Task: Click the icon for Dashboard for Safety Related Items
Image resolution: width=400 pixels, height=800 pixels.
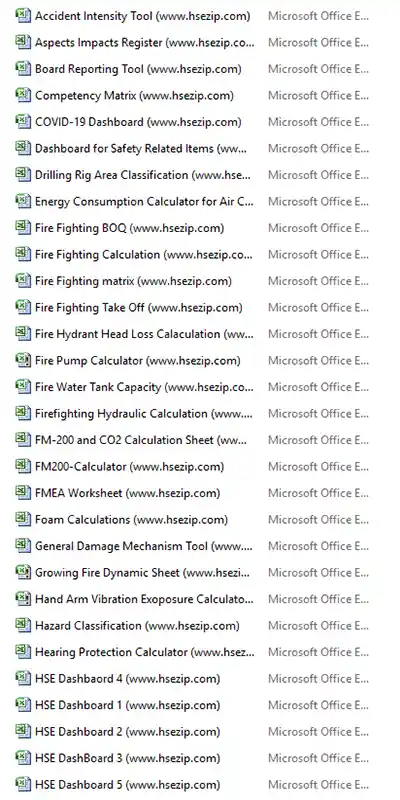Action: [23, 148]
